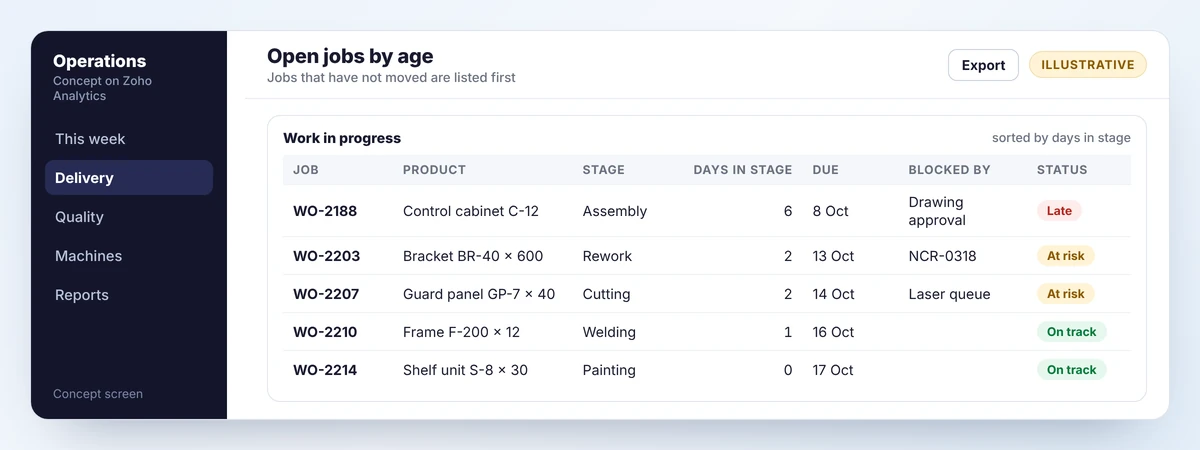This screenshot has height=450, width=1200.
Task: Select Guard panel GP-7 × 40 cell
Action: [x=479, y=294]
